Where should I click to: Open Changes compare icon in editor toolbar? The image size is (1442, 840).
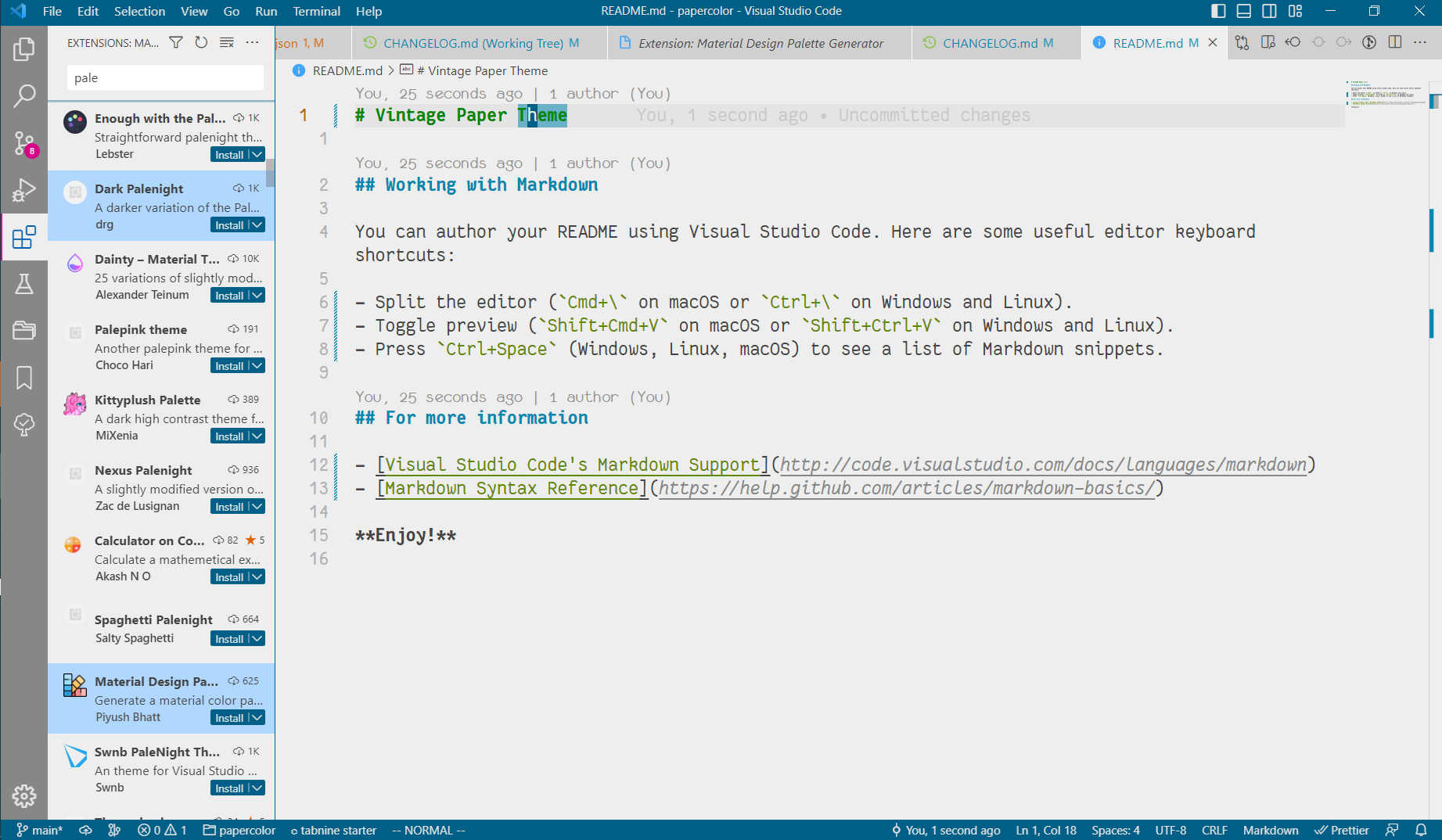(1242, 42)
